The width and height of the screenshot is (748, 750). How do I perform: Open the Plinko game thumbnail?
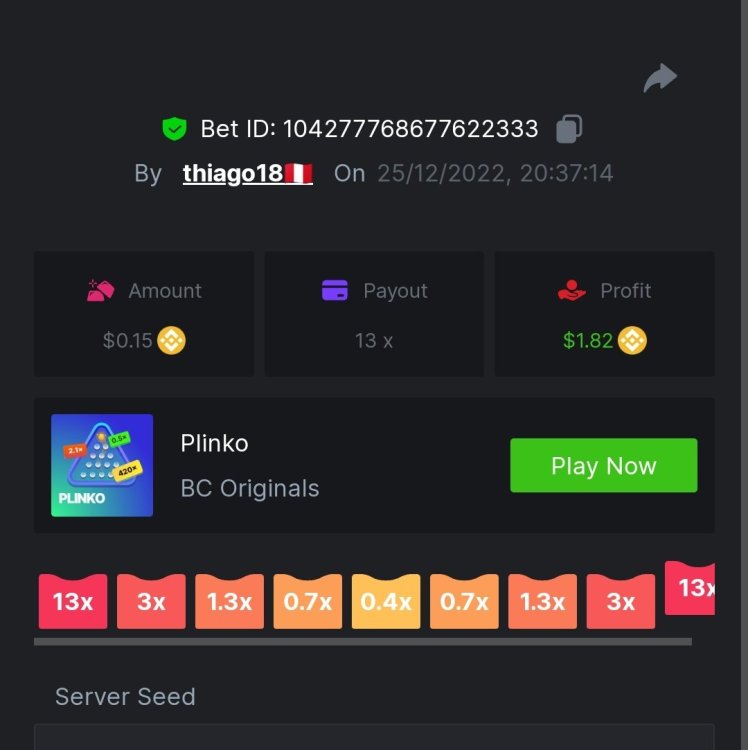coord(102,465)
